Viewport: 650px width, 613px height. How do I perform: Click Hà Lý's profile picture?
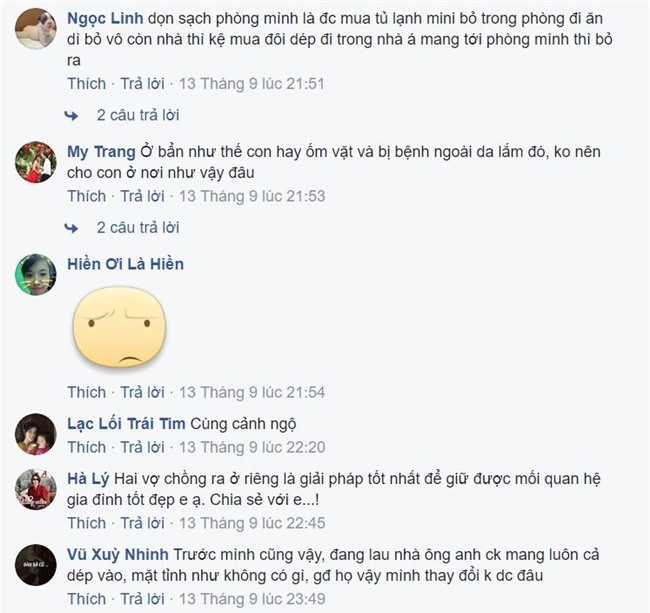point(36,489)
